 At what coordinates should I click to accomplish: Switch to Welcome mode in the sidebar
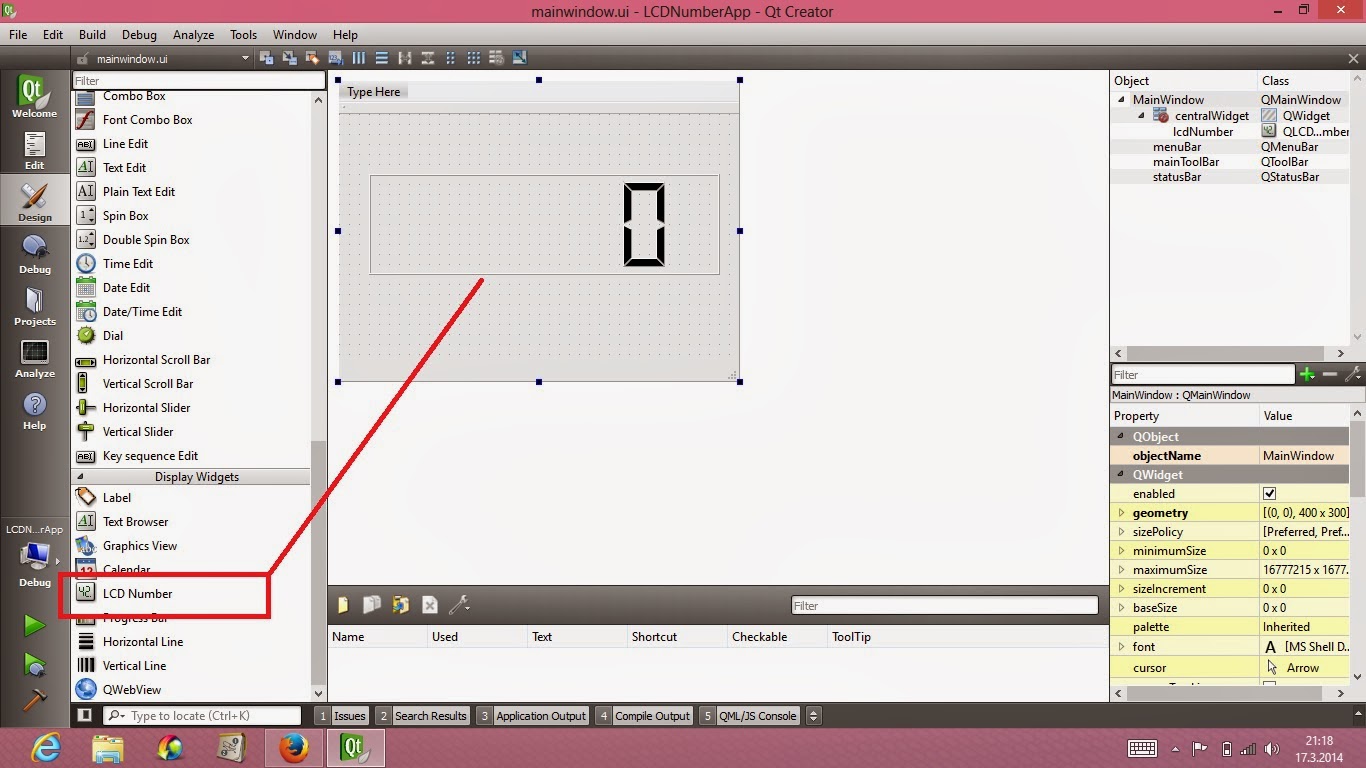35,97
